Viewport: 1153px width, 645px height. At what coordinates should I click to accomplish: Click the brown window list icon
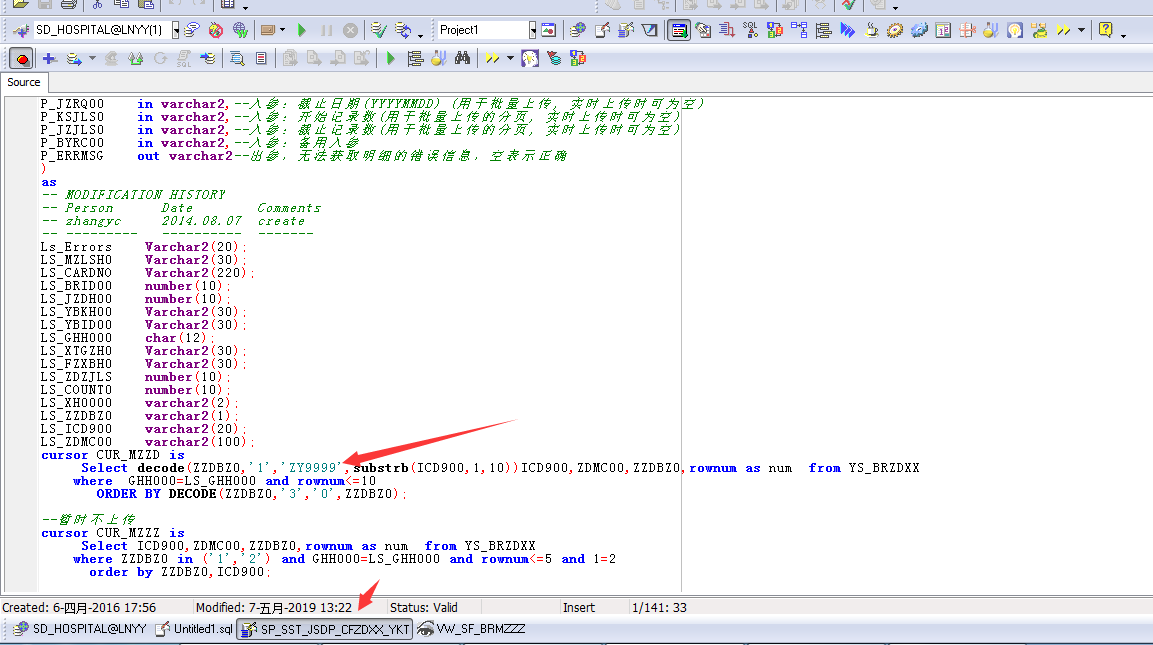268,30
